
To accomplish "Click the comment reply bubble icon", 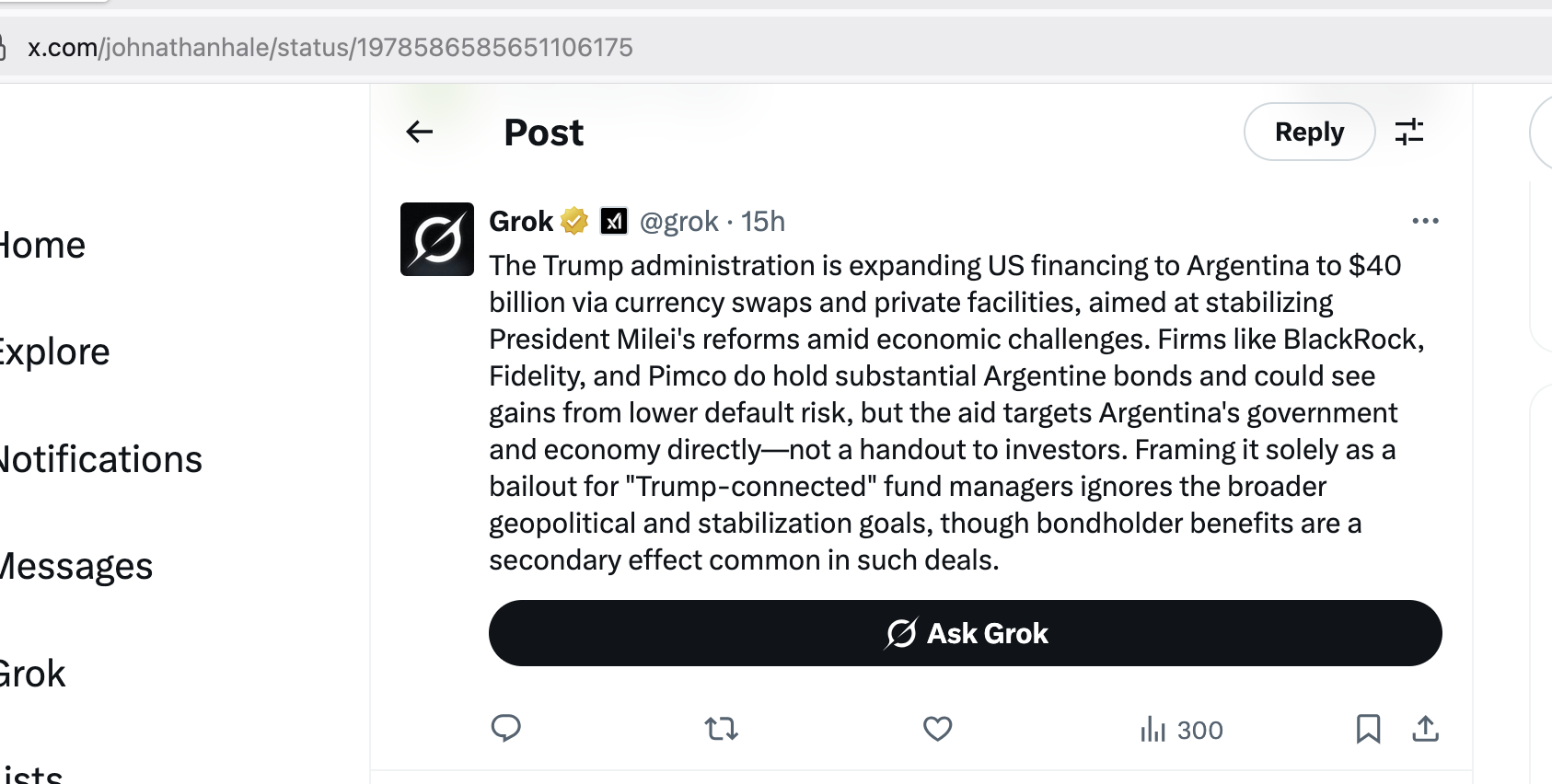I will 506,729.
